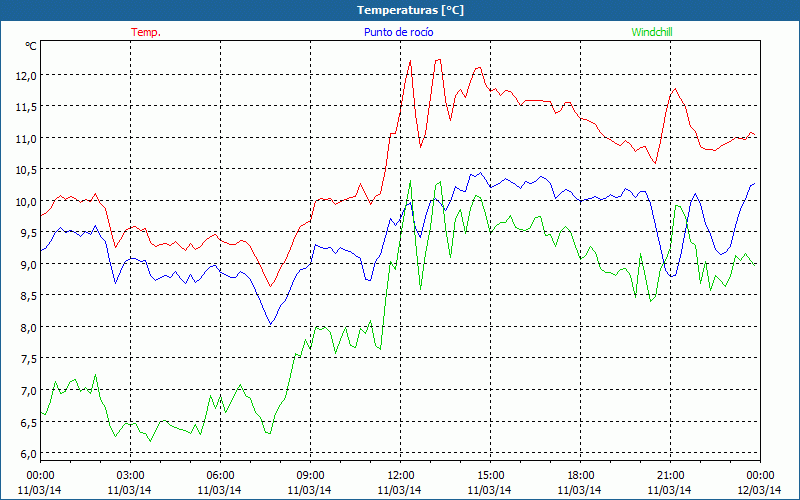The height and width of the screenshot is (500, 800).
Task: Click the 9,5 y-axis value
Action: pyautogui.click(x=29, y=233)
